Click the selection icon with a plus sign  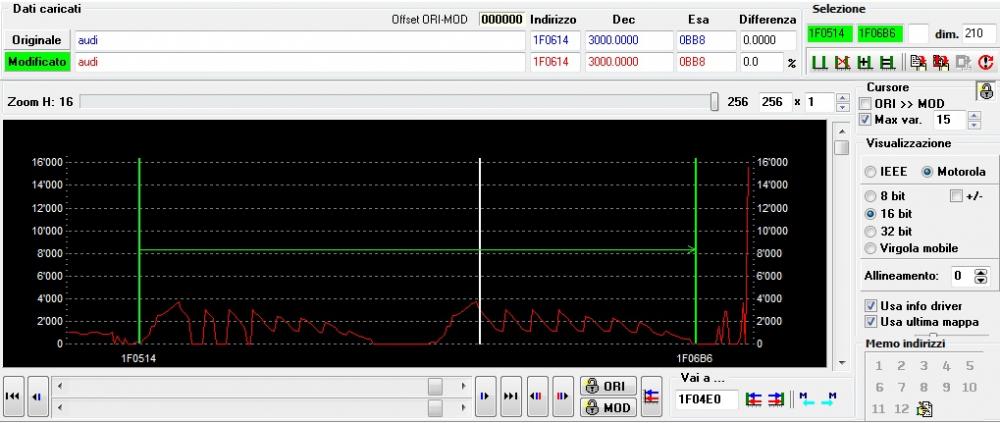864,63
